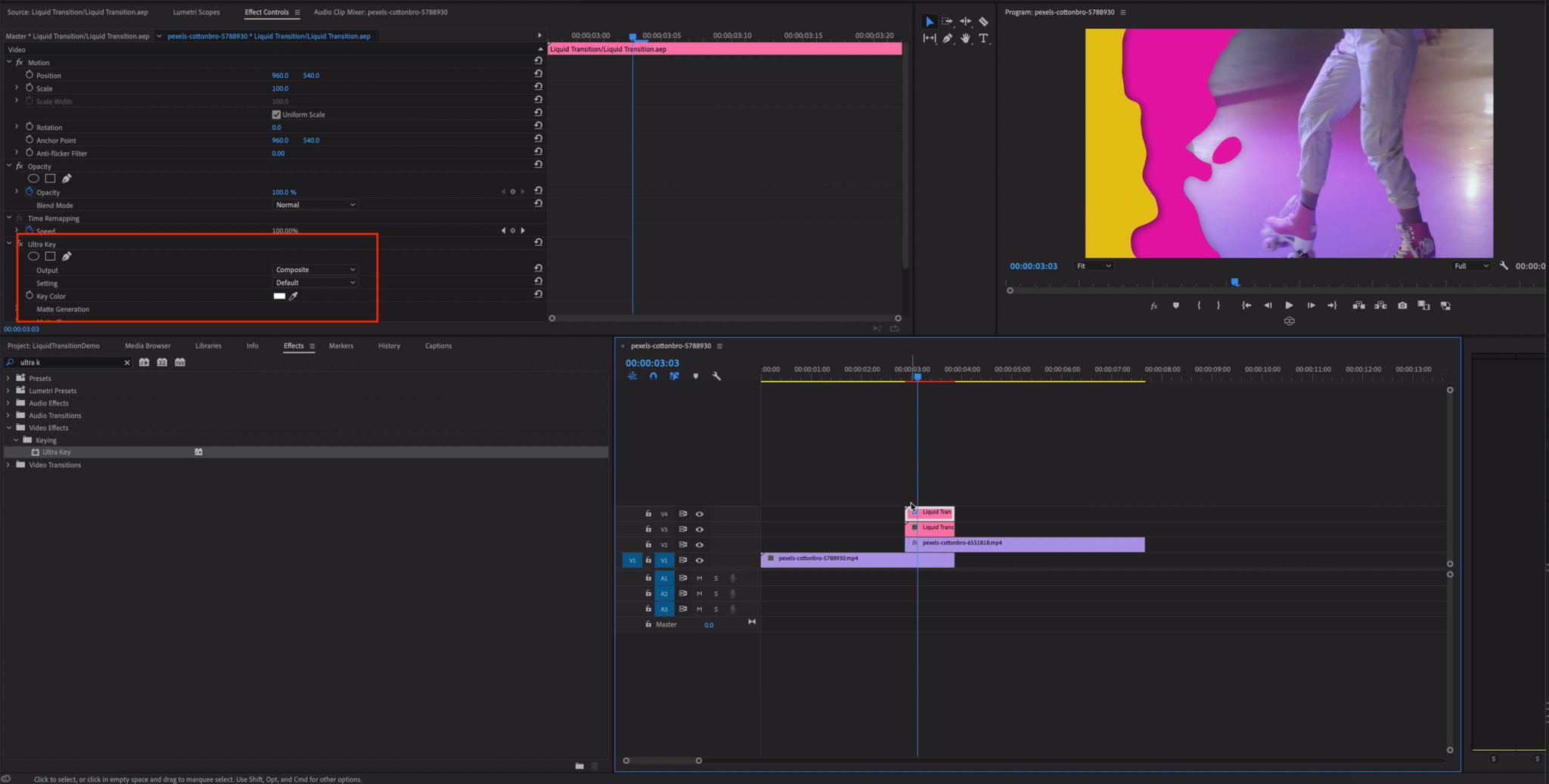1549x784 pixels.
Task: Open the Media Browser tab
Action: click(x=147, y=346)
